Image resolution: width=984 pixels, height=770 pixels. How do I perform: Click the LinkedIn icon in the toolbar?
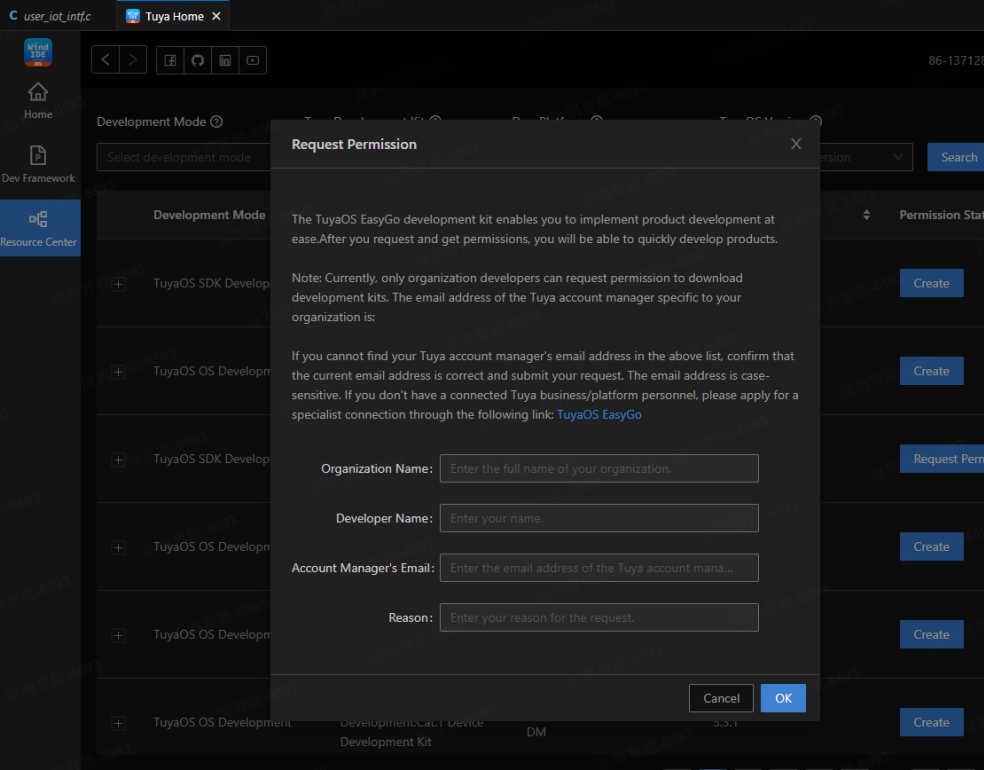point(225,61)
